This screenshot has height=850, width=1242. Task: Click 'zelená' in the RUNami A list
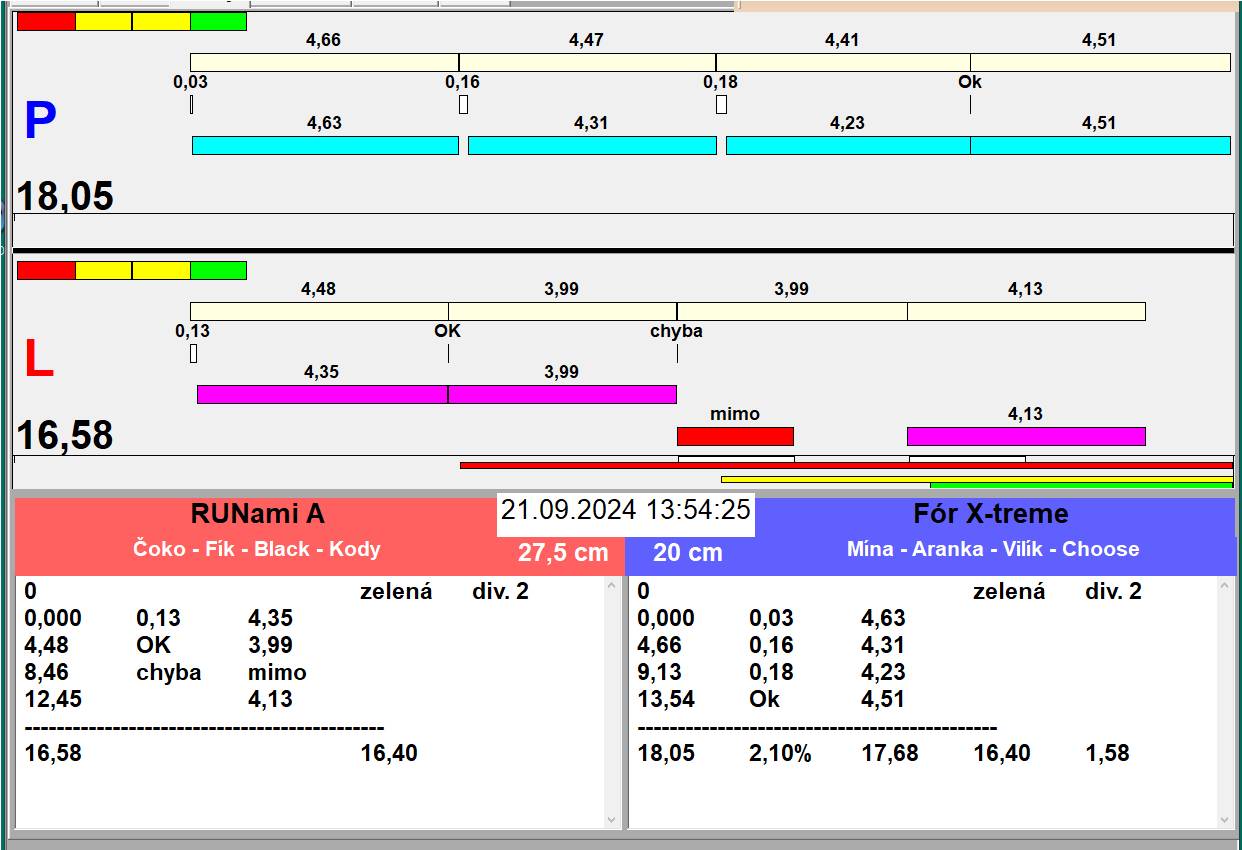coord(396,591)
